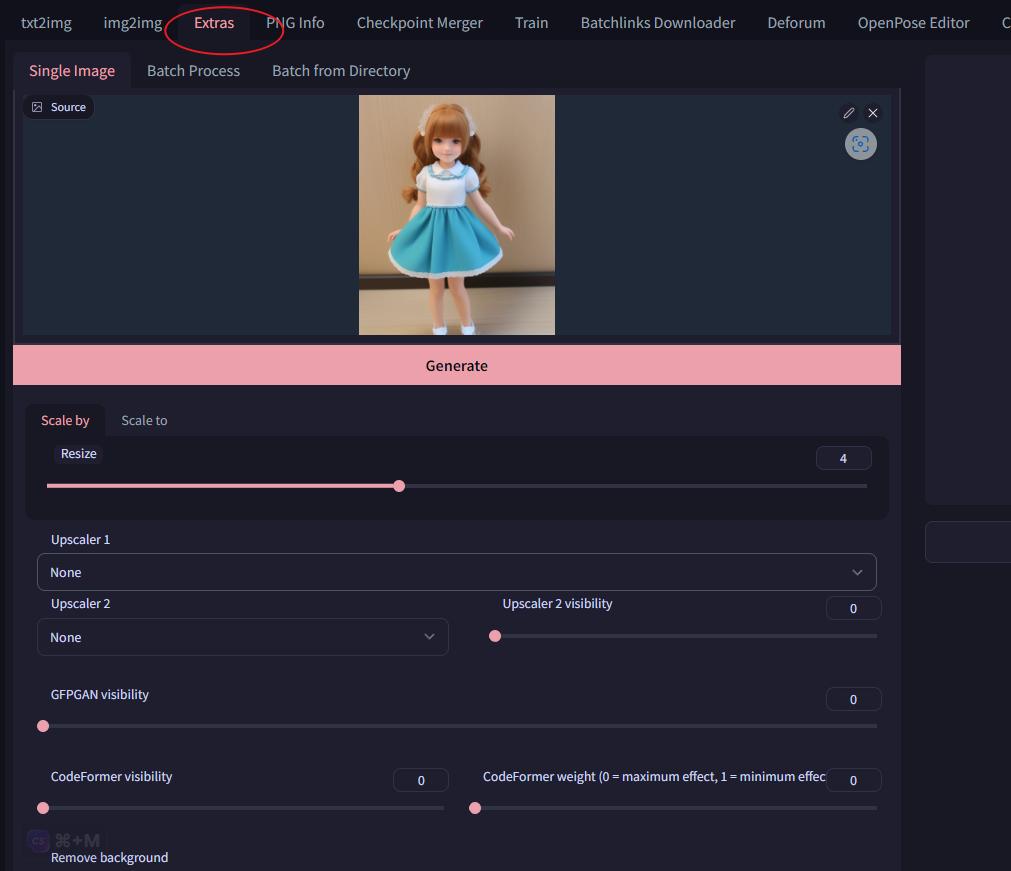Click the Source image label icon

pos(38,107)
